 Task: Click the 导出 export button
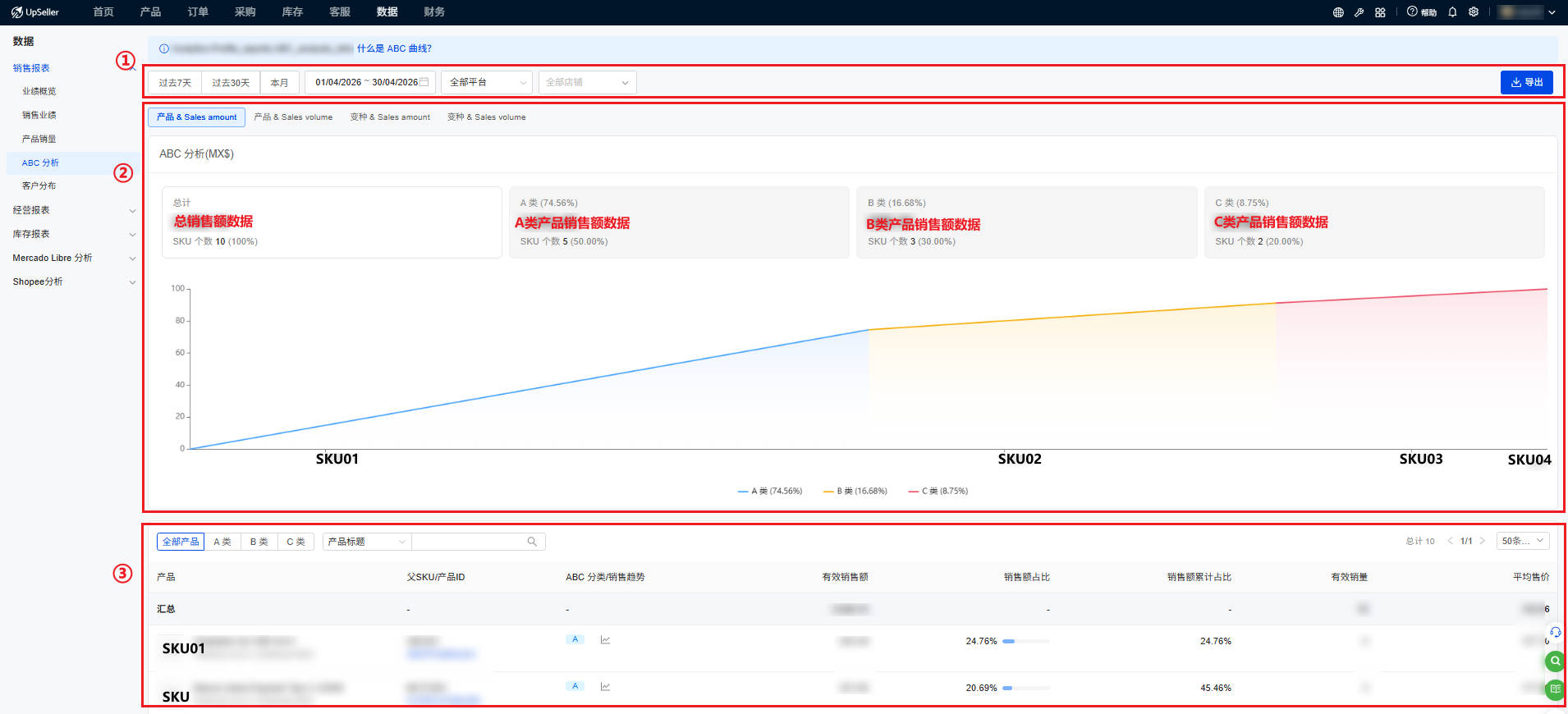click(x=1526, y=82)
